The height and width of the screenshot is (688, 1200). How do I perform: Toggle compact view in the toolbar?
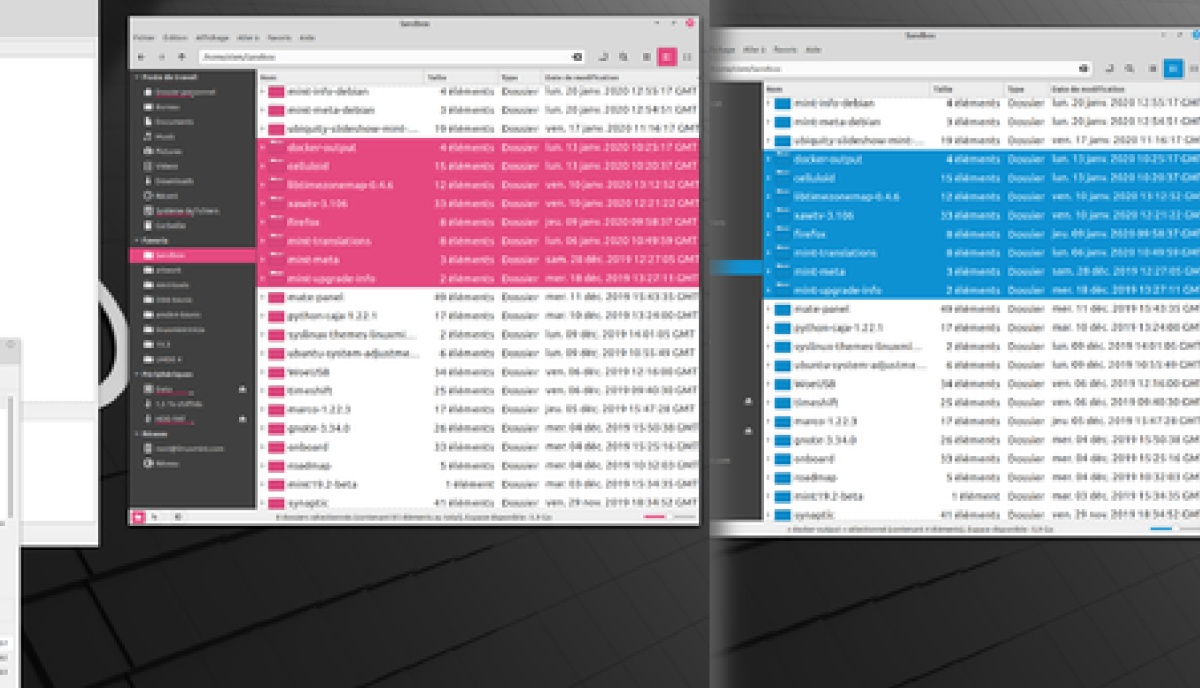click(x=686, y=57)
